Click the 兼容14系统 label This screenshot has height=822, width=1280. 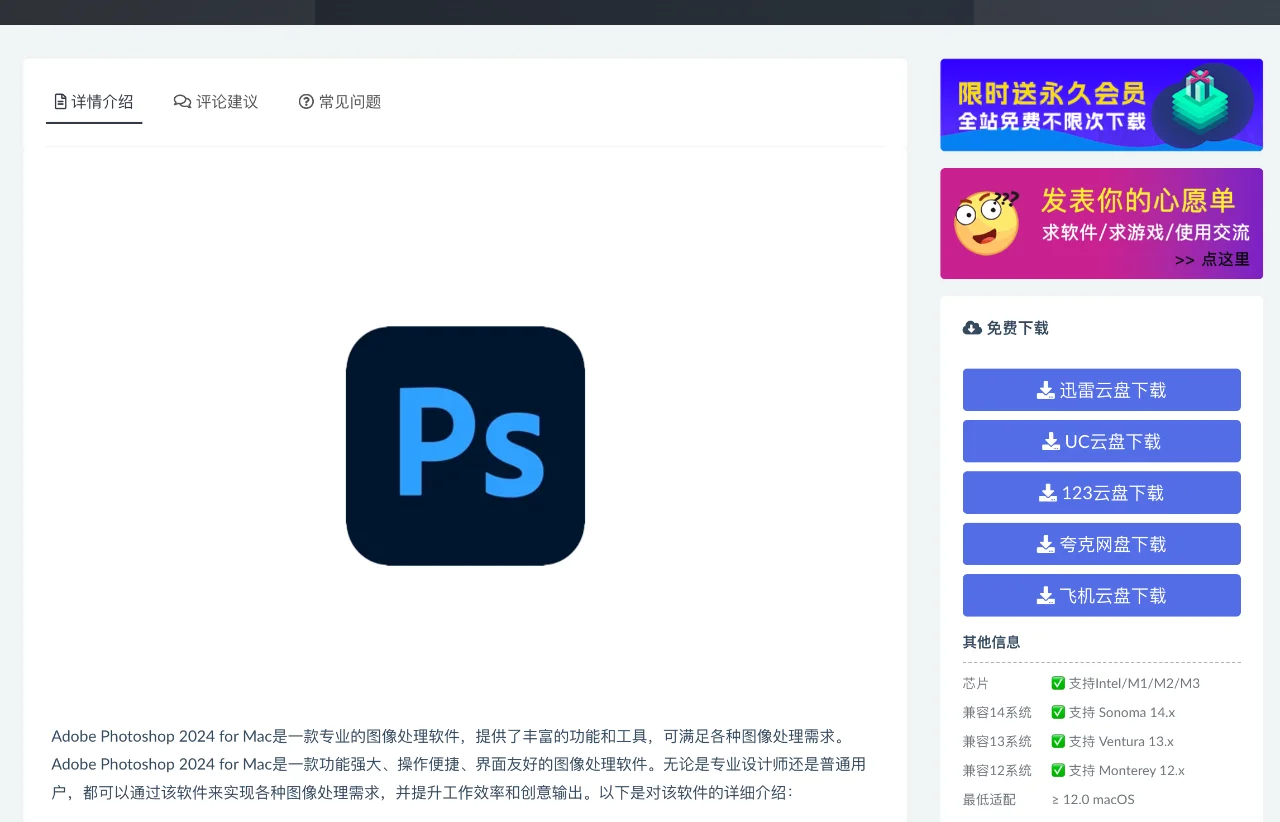pos(997,712)
